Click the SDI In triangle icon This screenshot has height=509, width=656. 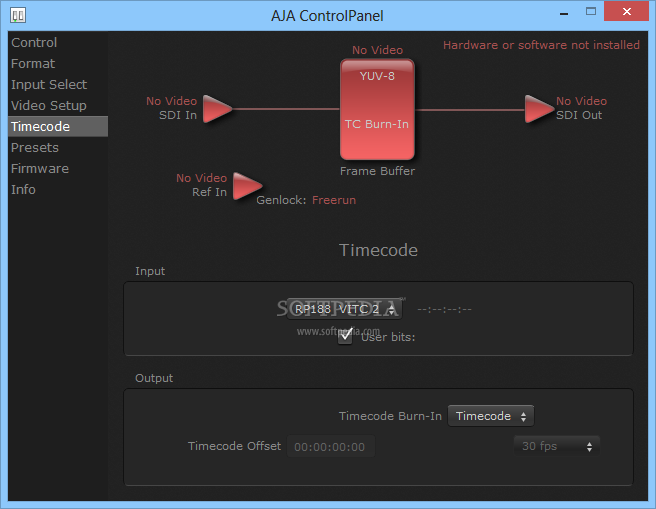(217, 109)
